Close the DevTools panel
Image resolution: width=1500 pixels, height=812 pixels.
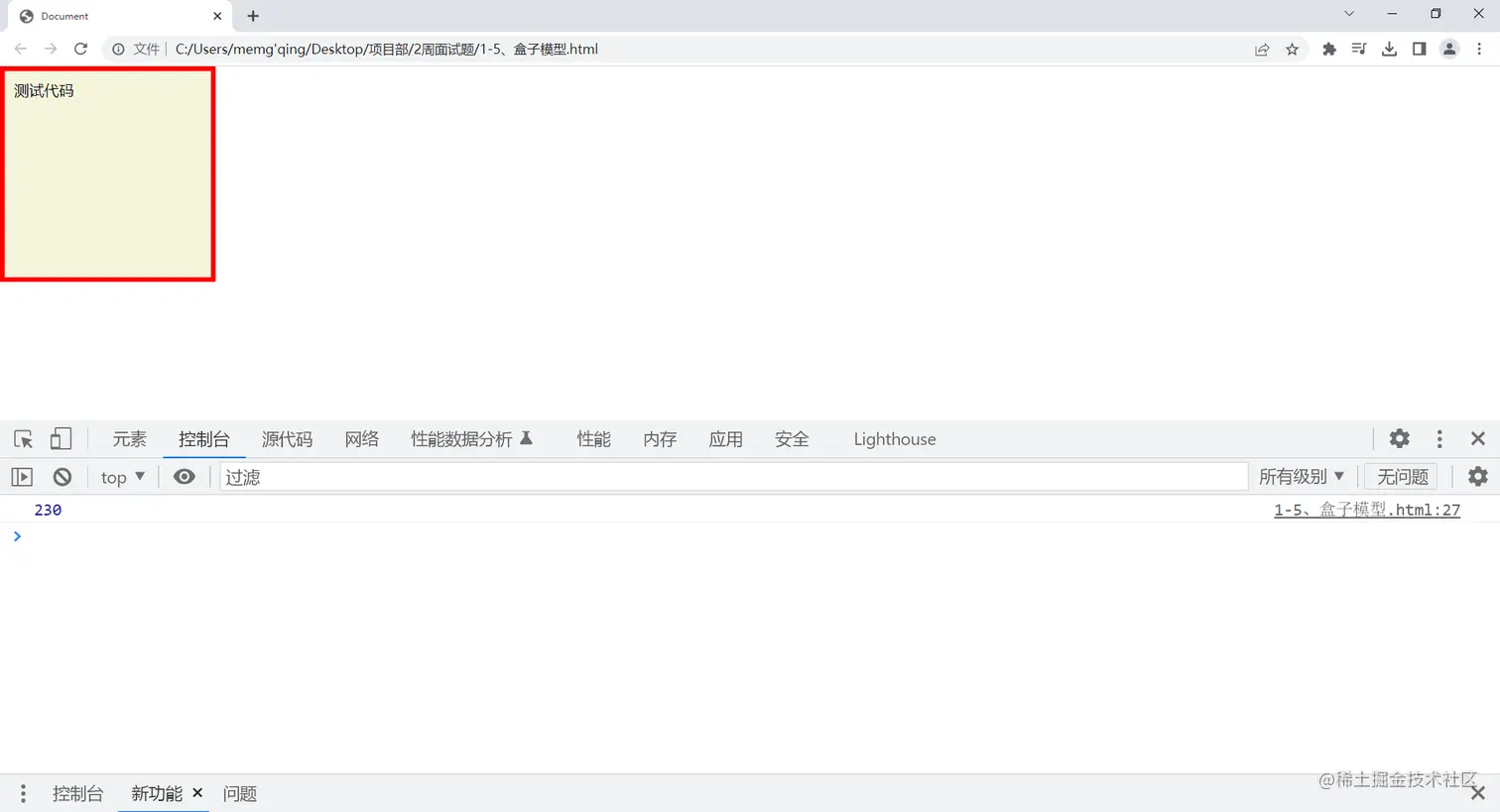(x=1478, y=438)
